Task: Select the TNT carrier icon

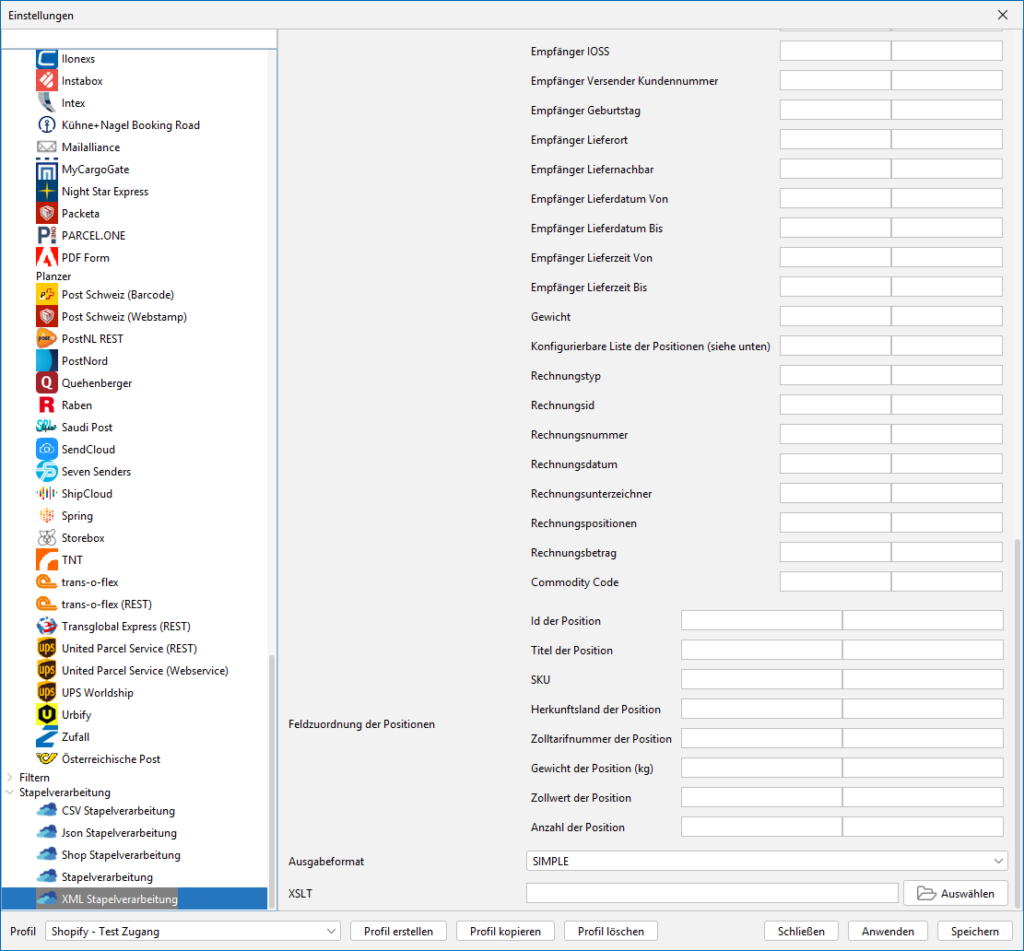Action: [x=46, y=560]
